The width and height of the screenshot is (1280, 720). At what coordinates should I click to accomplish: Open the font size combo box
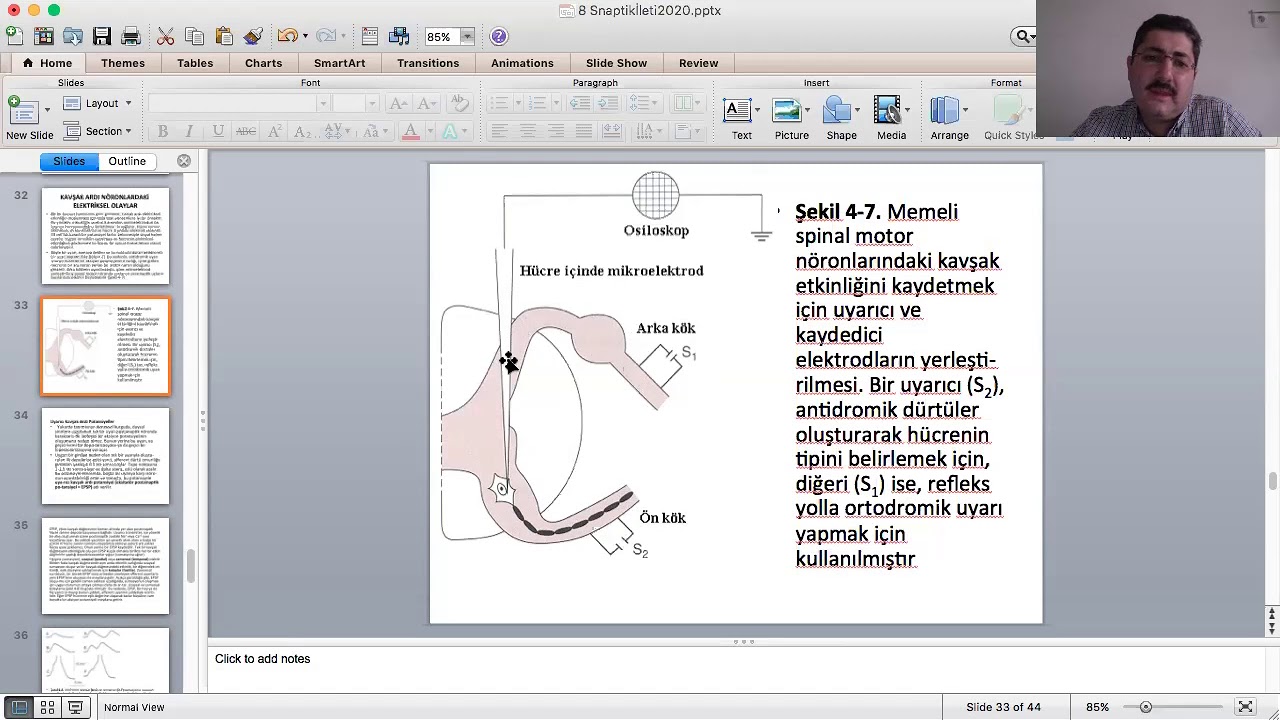[x=355, y=104]
